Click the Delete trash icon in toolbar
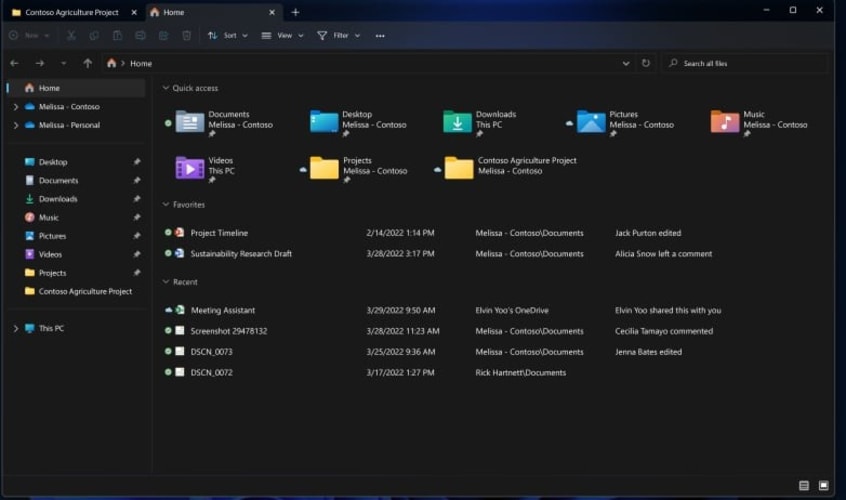The width and height of the screenshot is (846, 500). point(187,36)
